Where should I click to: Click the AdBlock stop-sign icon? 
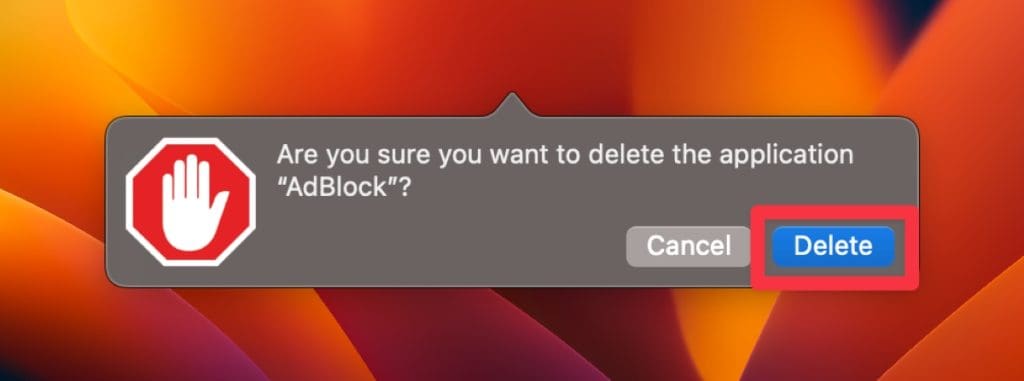(191, 202)
